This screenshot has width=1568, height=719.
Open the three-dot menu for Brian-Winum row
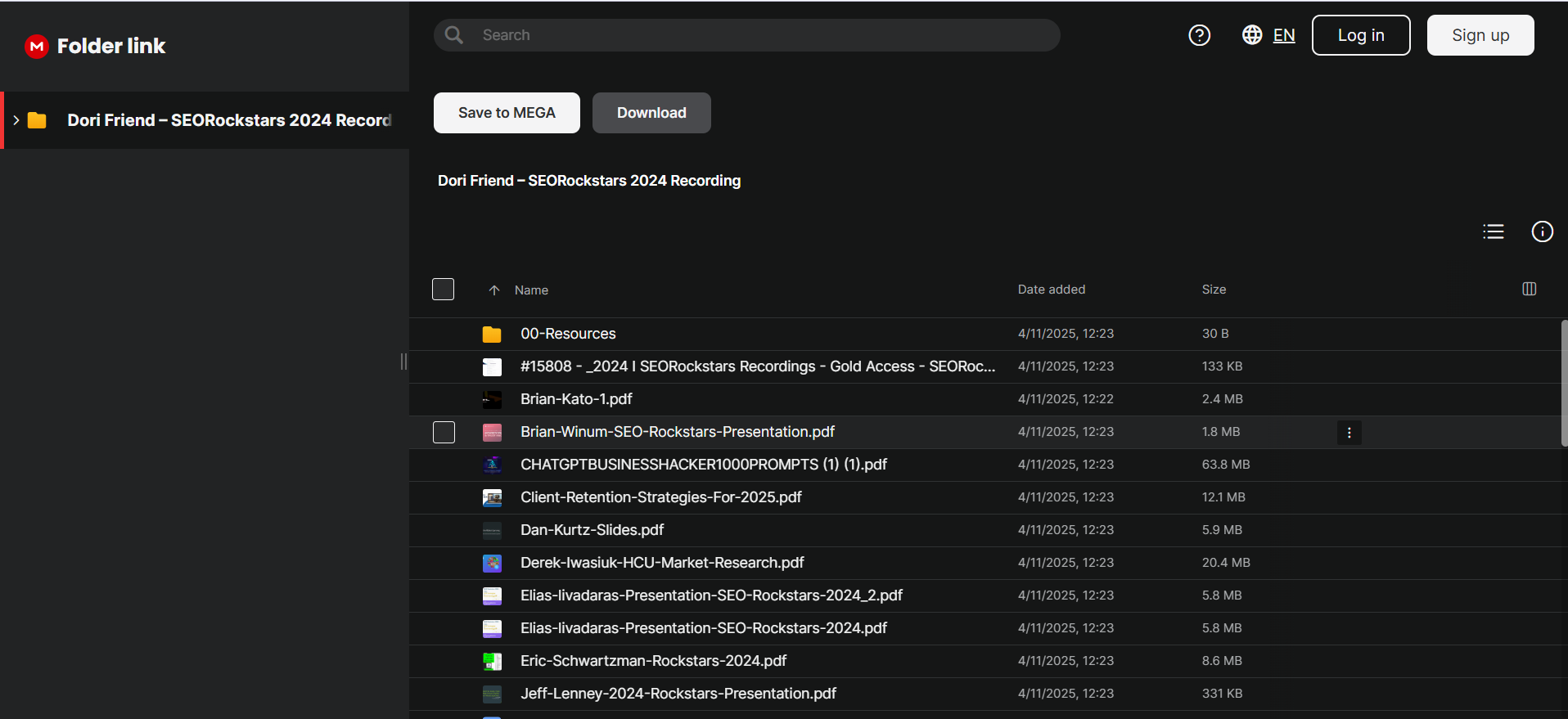pos(1349,433)
